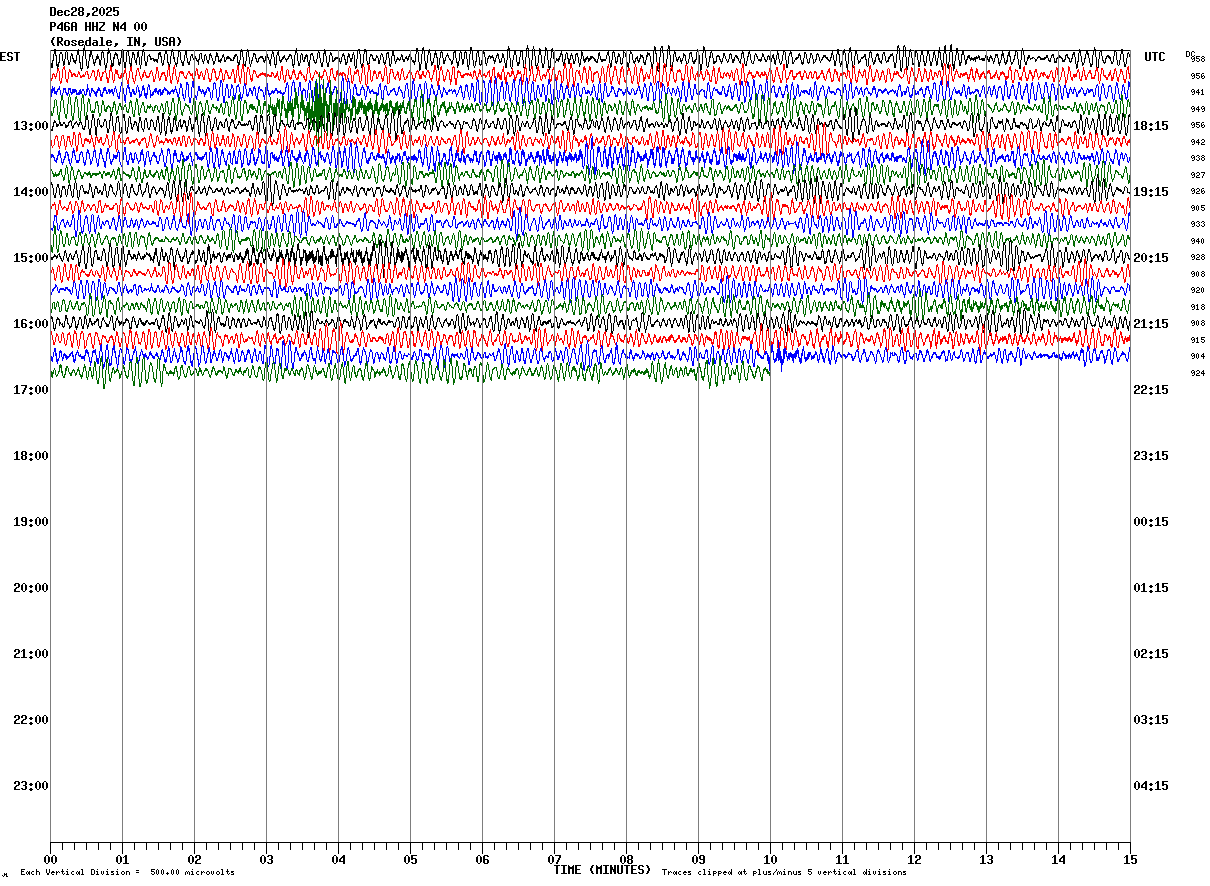Click the 20:15 UTC time label
1210x886 pixels.
coord(1150,258)
